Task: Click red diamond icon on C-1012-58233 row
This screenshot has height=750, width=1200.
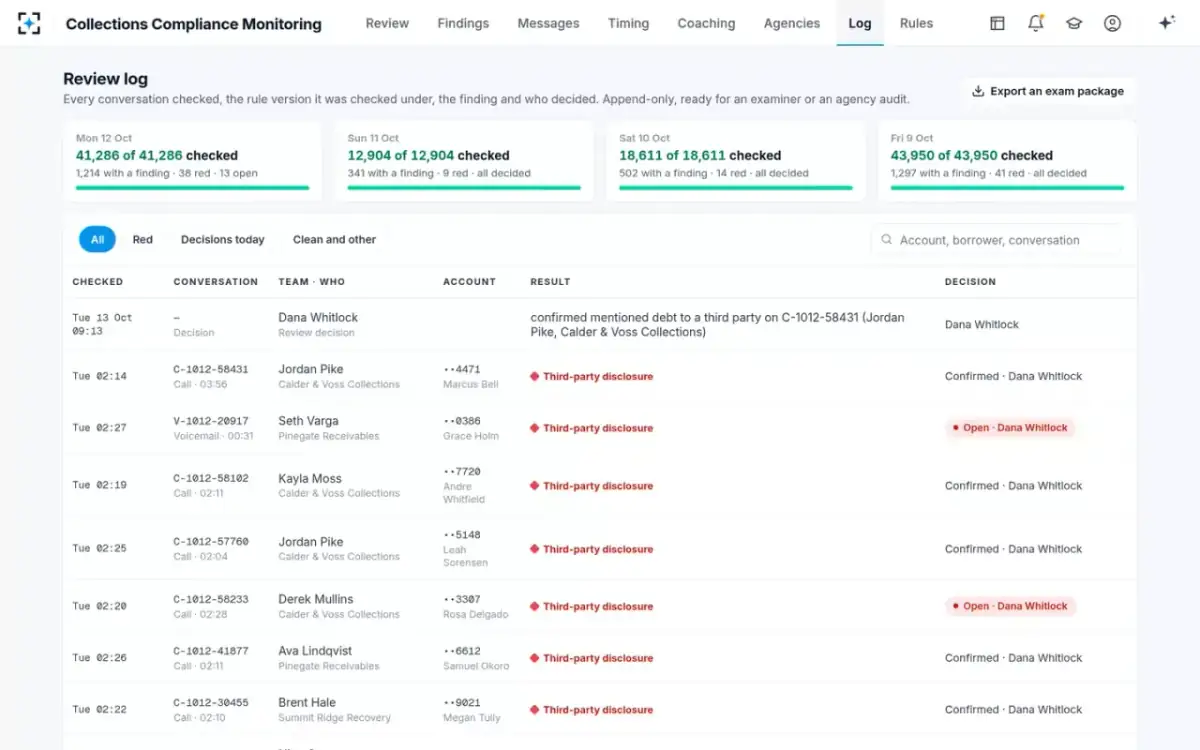Action: tap(535, 607)
